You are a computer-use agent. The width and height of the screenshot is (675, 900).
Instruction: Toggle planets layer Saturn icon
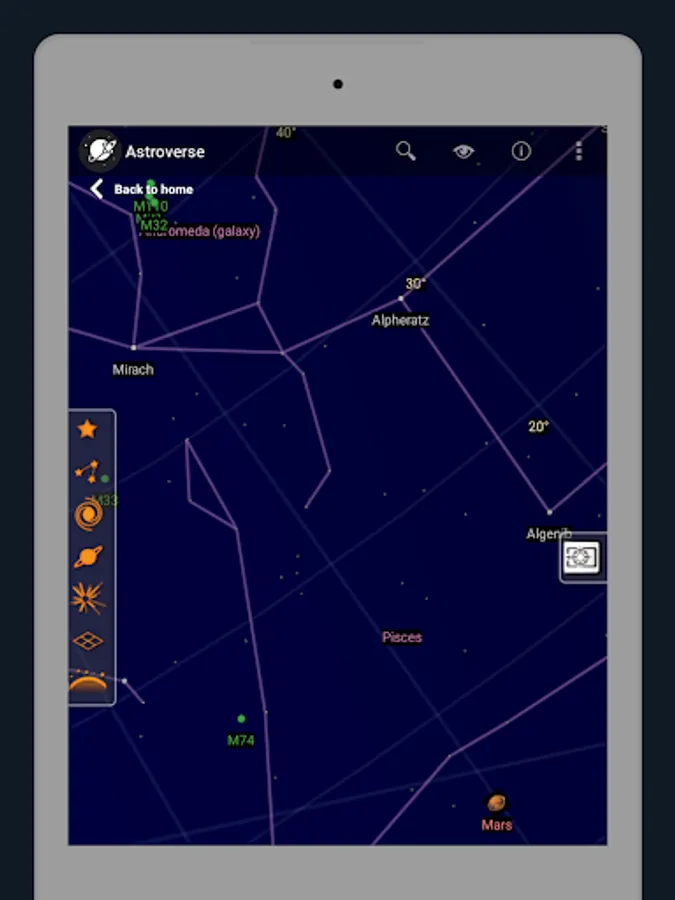88,557
